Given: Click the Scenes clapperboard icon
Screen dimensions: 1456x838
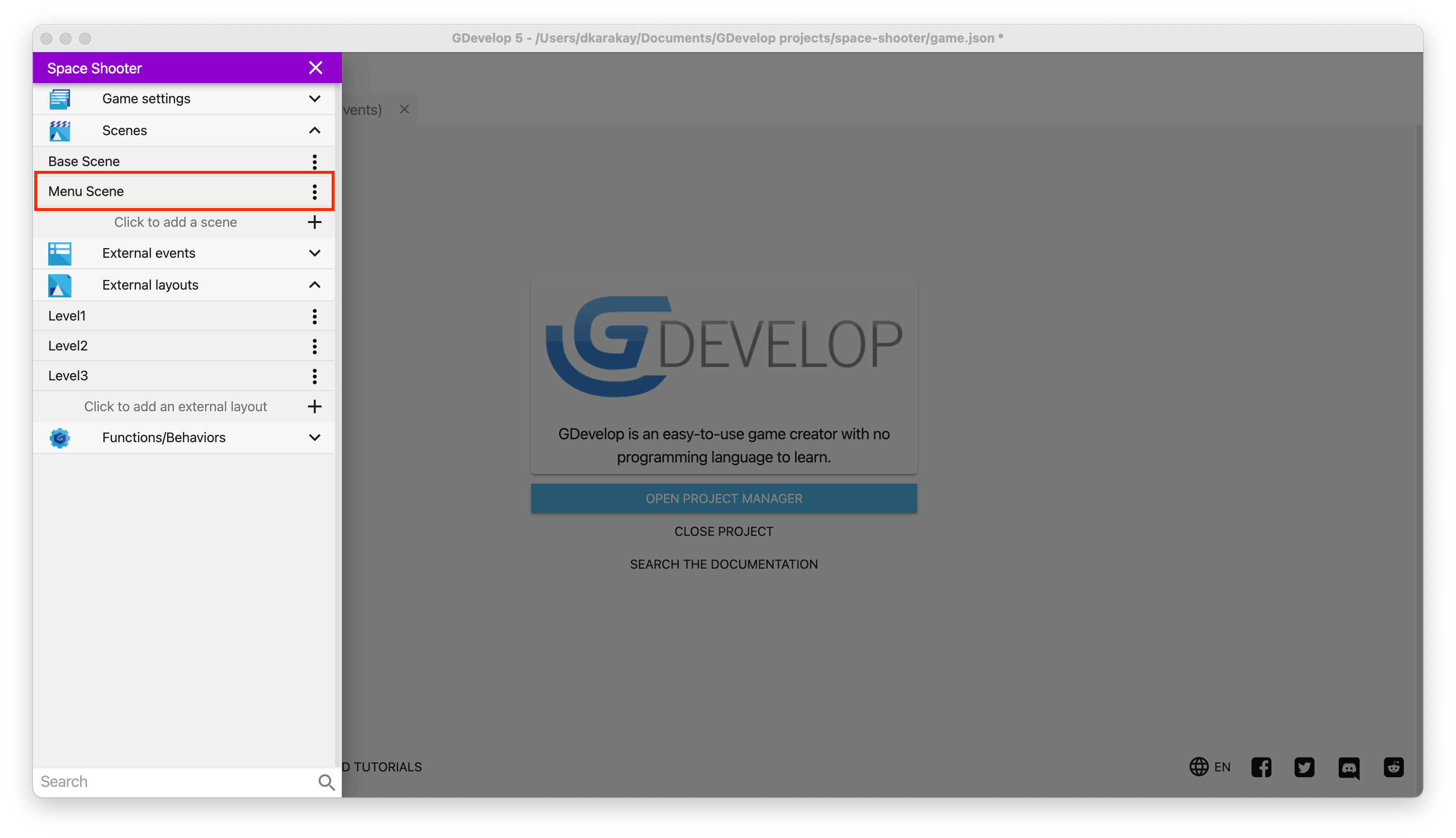Looking at the screenshot, I should (59, 131).
